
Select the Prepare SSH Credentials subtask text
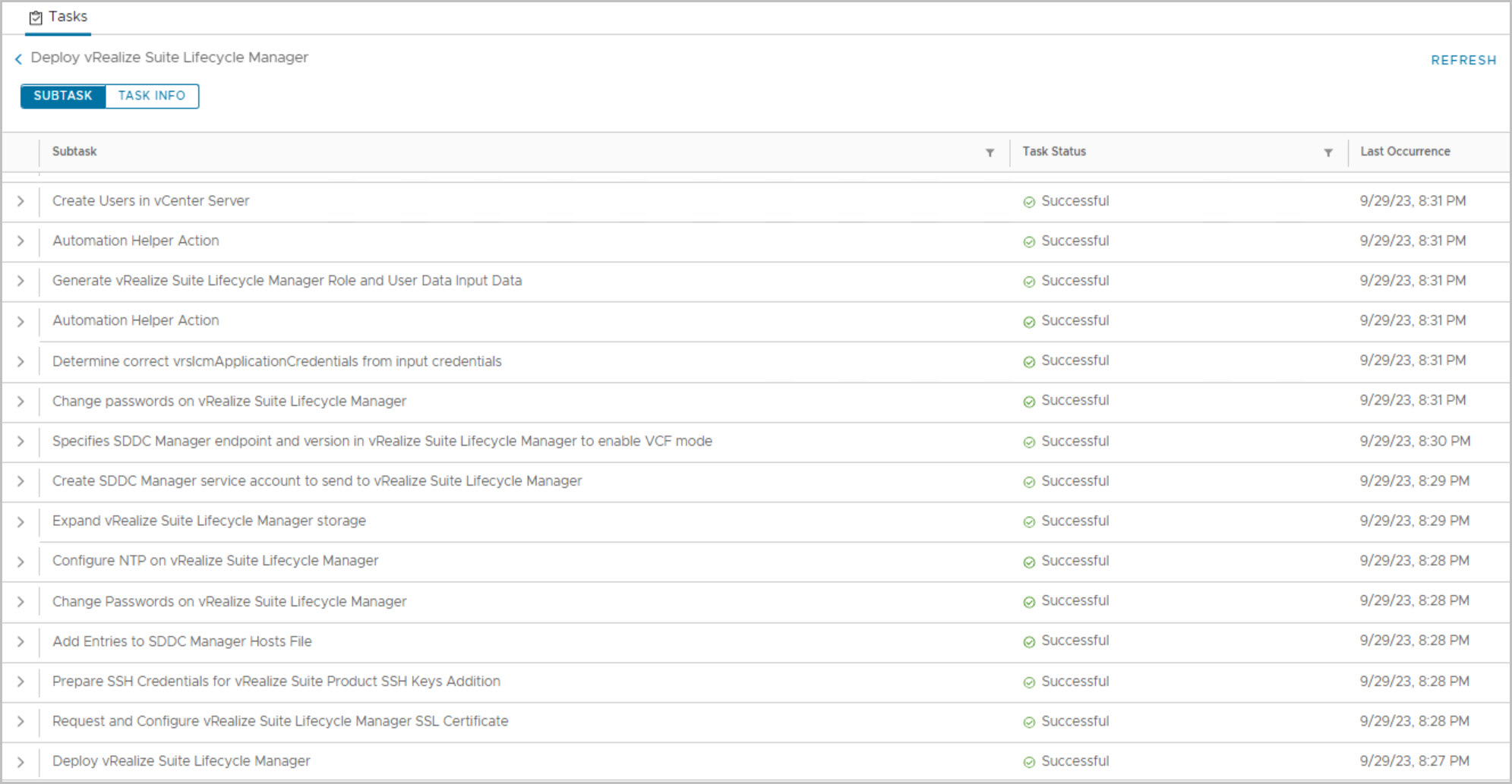[276, 682]
